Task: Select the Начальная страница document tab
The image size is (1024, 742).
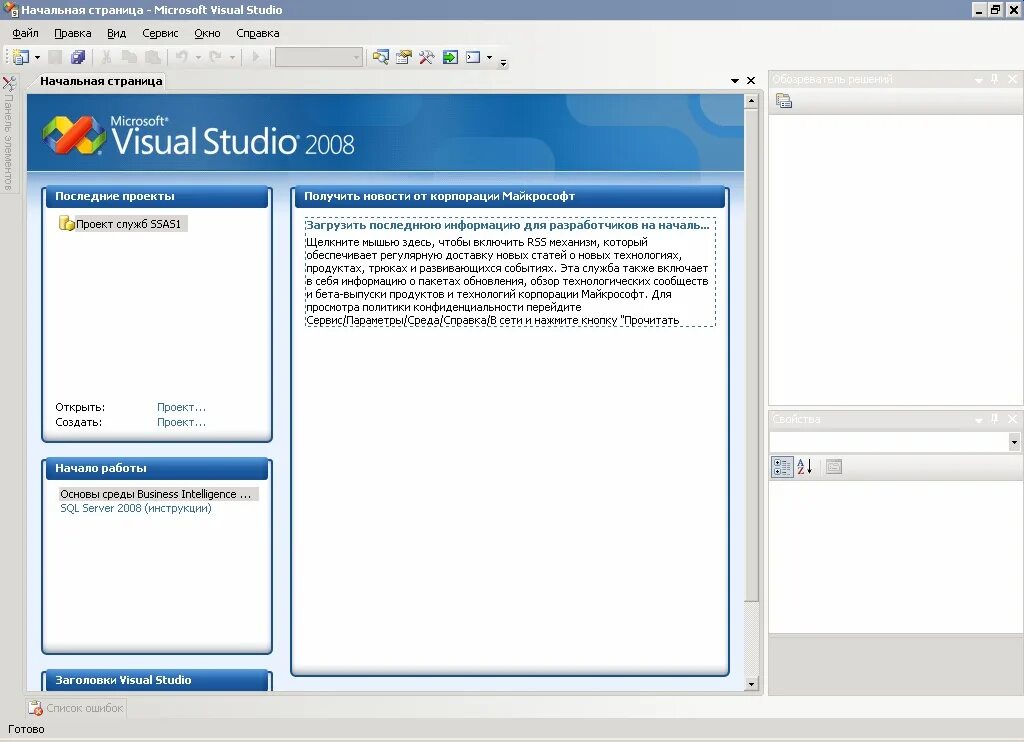Action: click(101, 81)
